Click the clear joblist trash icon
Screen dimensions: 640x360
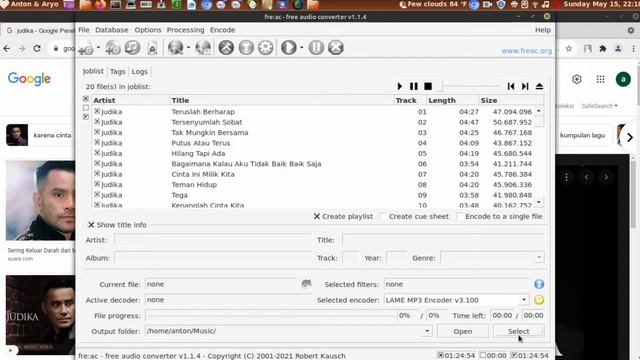click(x=152, y=48)
